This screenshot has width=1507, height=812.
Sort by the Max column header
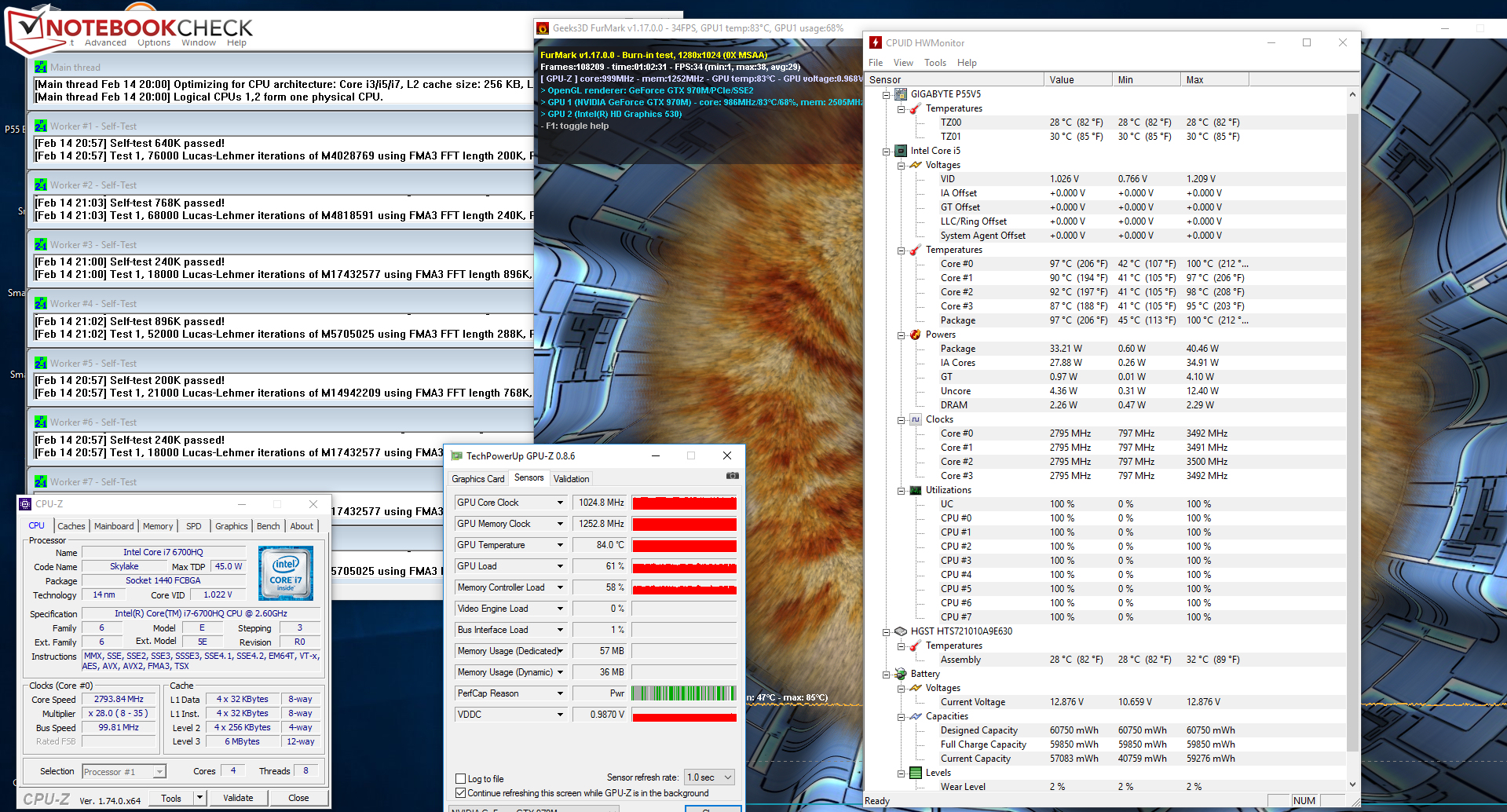click(1214, 79)
